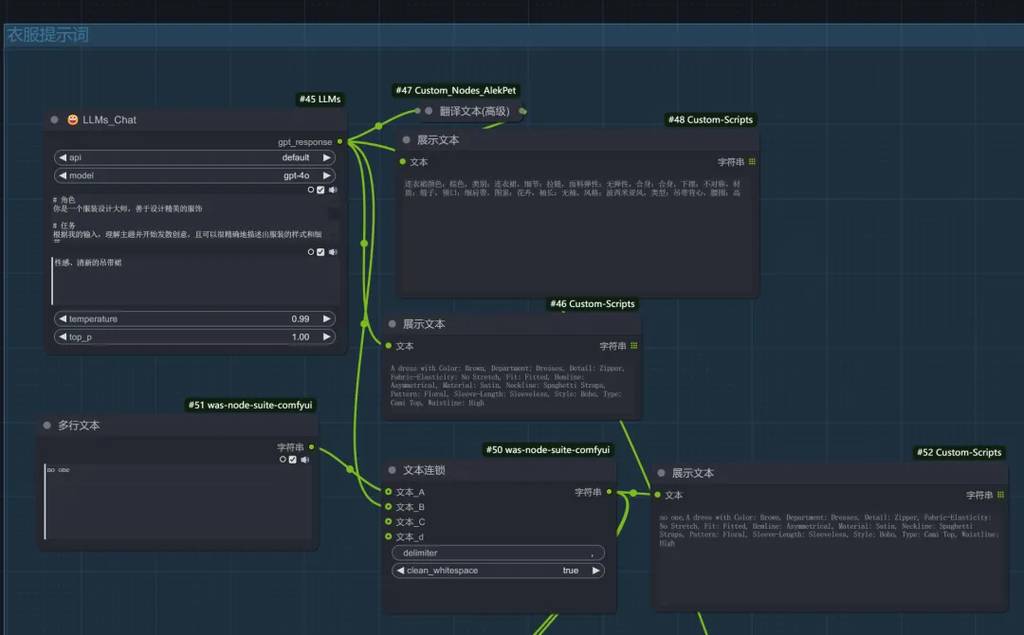This screenshot has height=635, width=1024.
Task: Change the model with the right arrow
Action: [327, 175]
